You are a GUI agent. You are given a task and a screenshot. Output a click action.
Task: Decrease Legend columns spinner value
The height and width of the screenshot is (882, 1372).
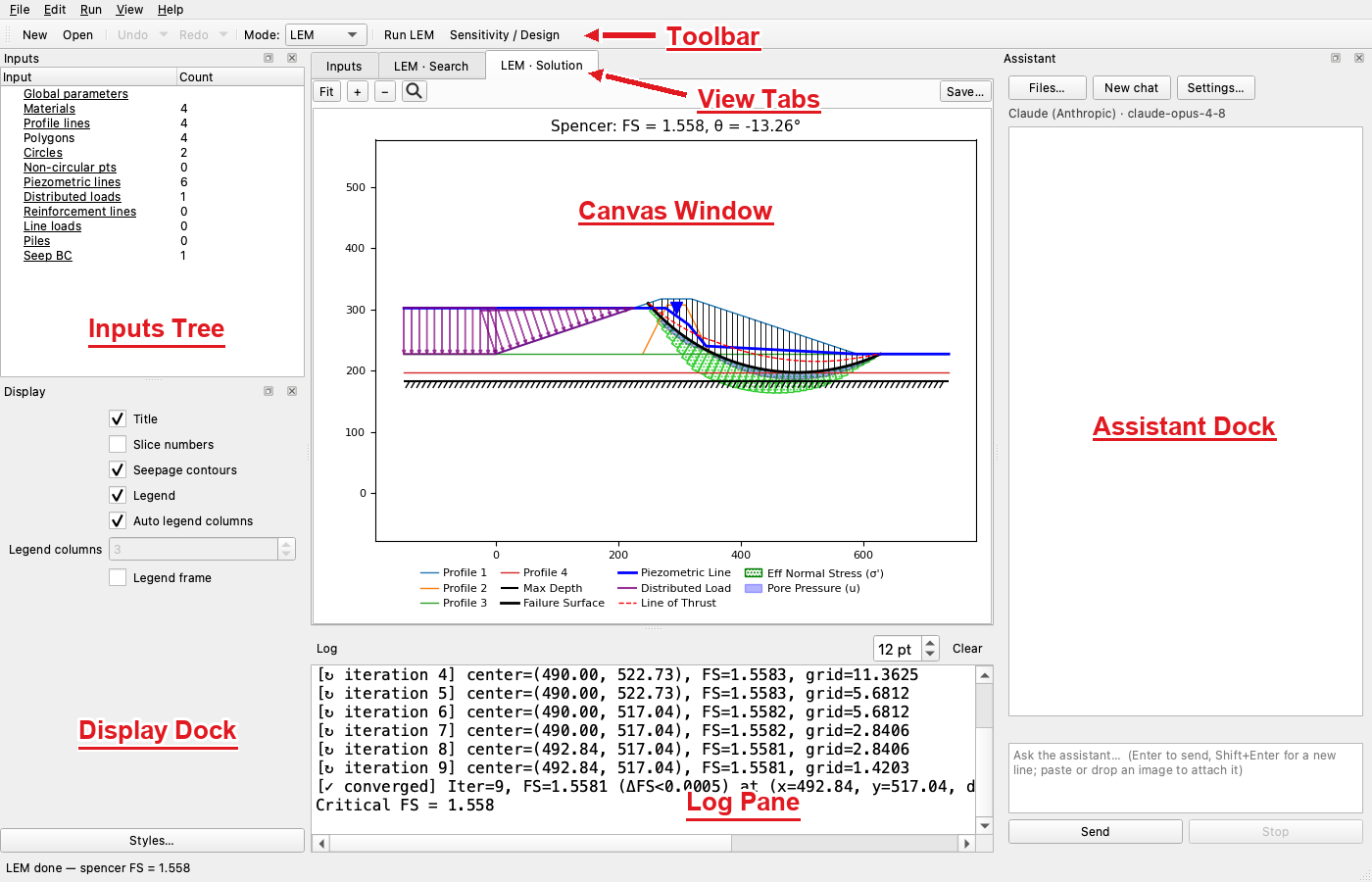point(286,555)
